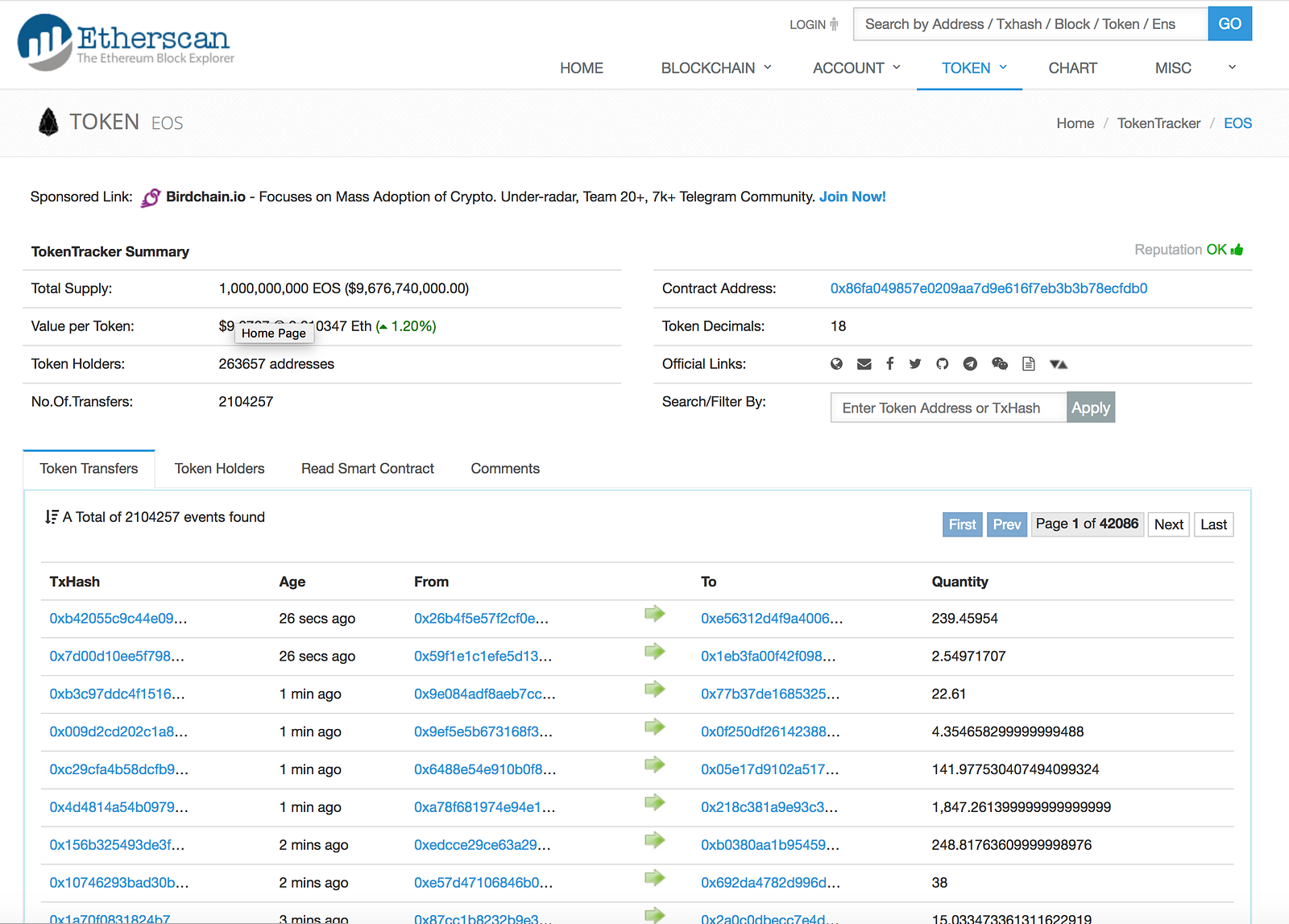Viewport: 1289px width, 924px height.
Task: Switch to the Comments tab
Action: 505,469
